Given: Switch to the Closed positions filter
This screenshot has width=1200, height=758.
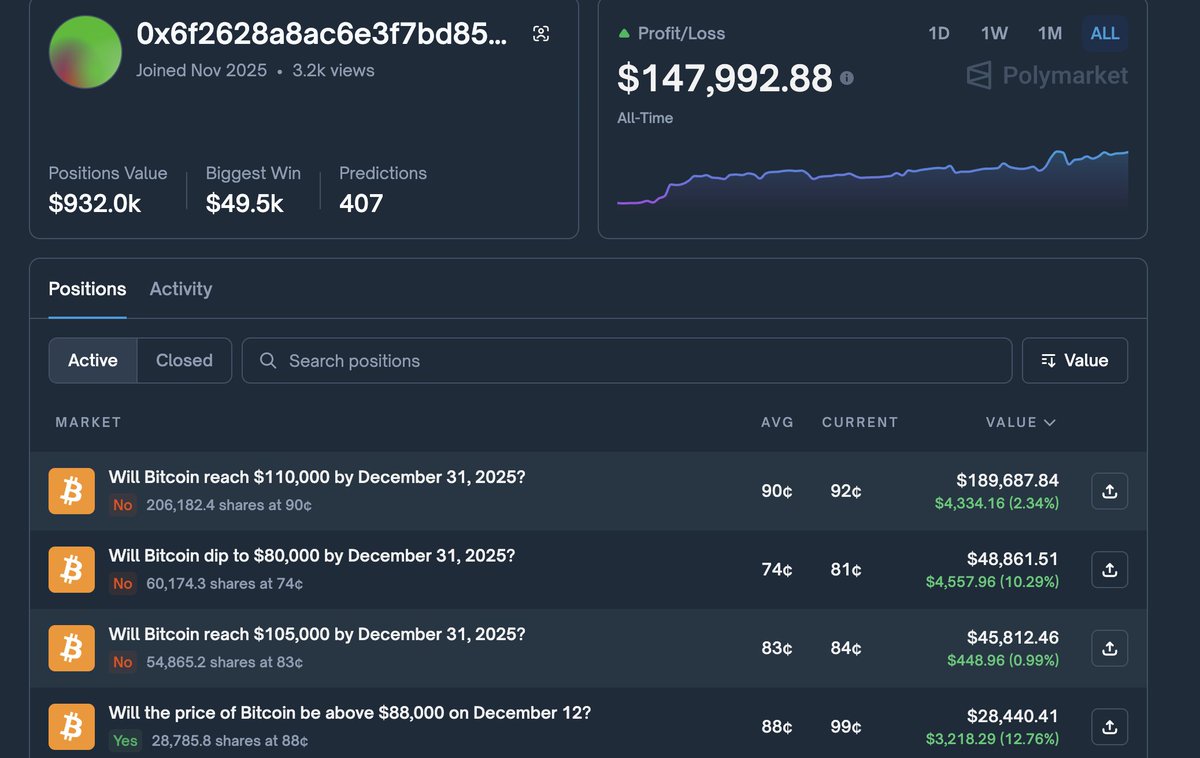Looking at the screenshot, I should coord(184,360).
